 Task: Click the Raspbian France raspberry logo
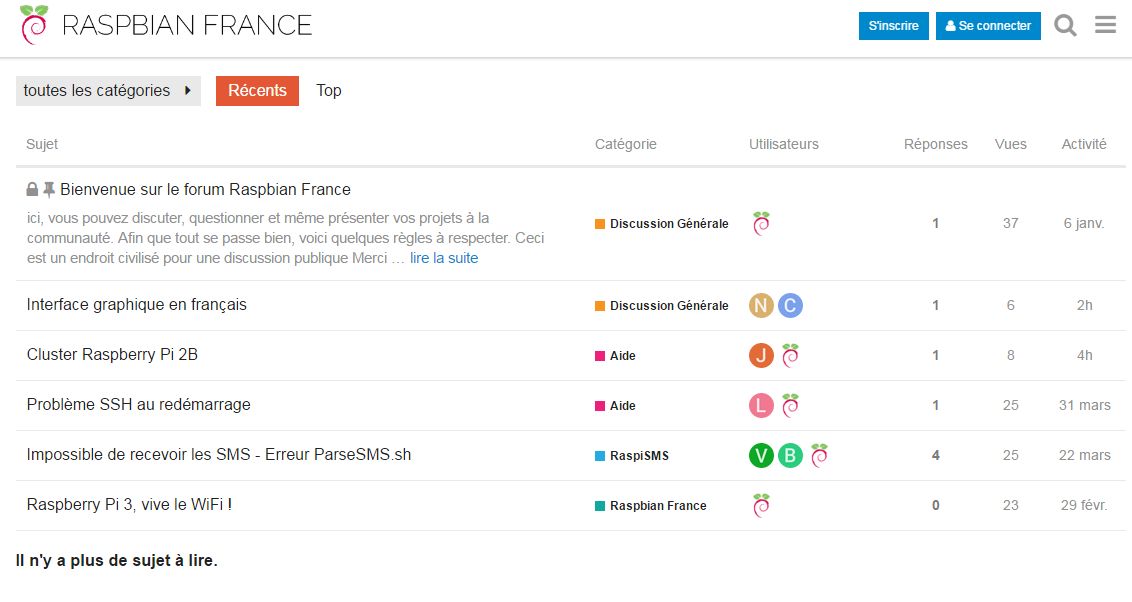[34, 25]
